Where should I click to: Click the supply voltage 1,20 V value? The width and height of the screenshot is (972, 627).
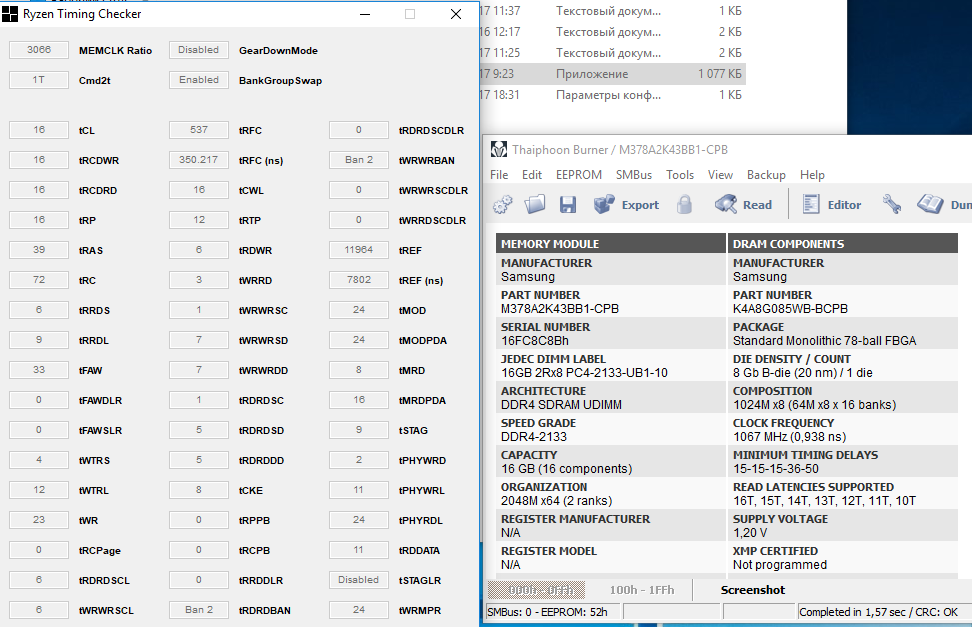[x=750, y=533]
